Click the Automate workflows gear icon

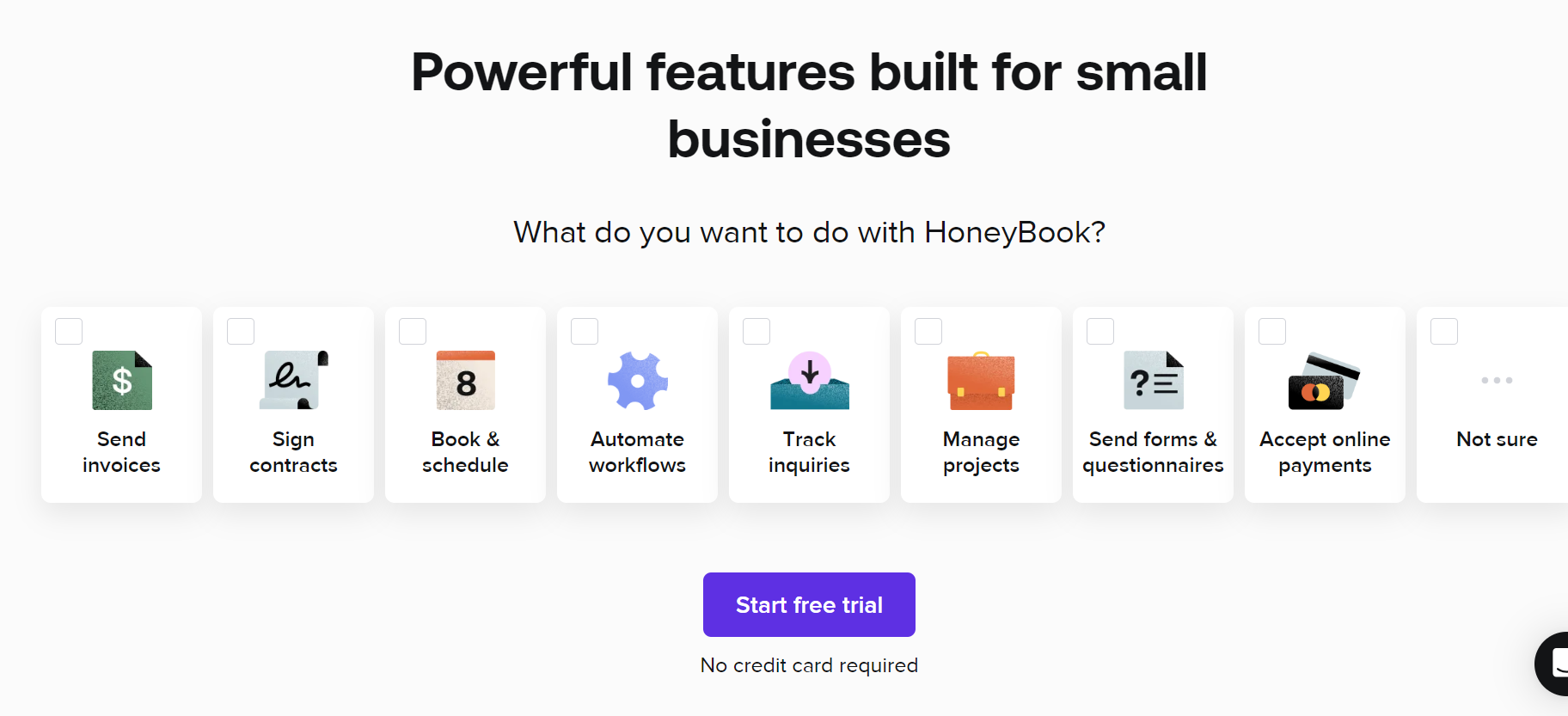pos(637,380)
